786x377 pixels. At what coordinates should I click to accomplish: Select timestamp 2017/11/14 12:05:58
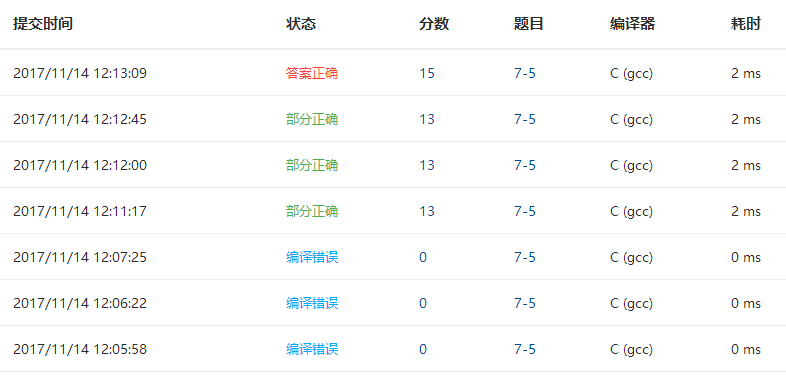tap(80, 349)
